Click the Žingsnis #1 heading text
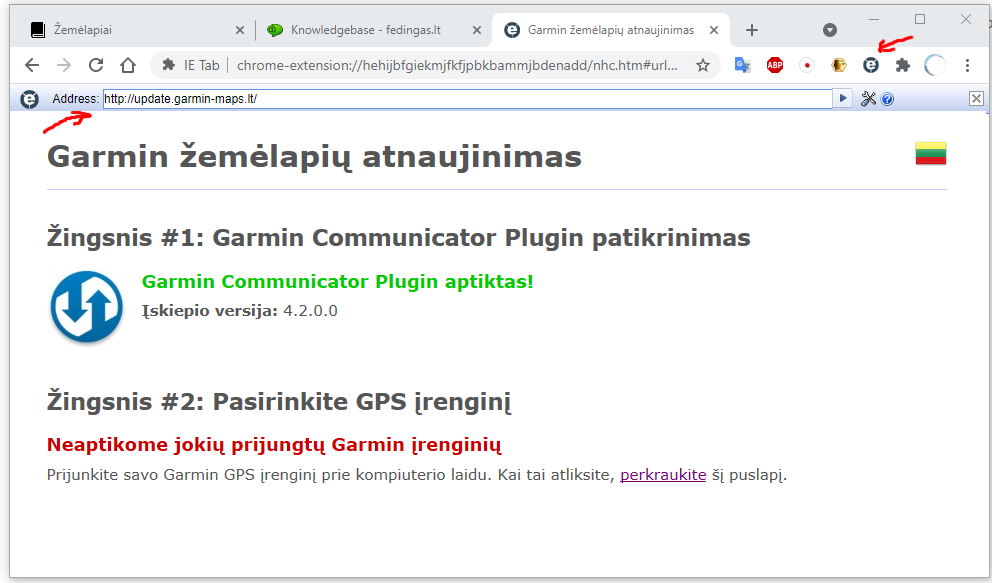Image resolution: width=992 pixels, height=583 pixels. [x=399, y=238]
